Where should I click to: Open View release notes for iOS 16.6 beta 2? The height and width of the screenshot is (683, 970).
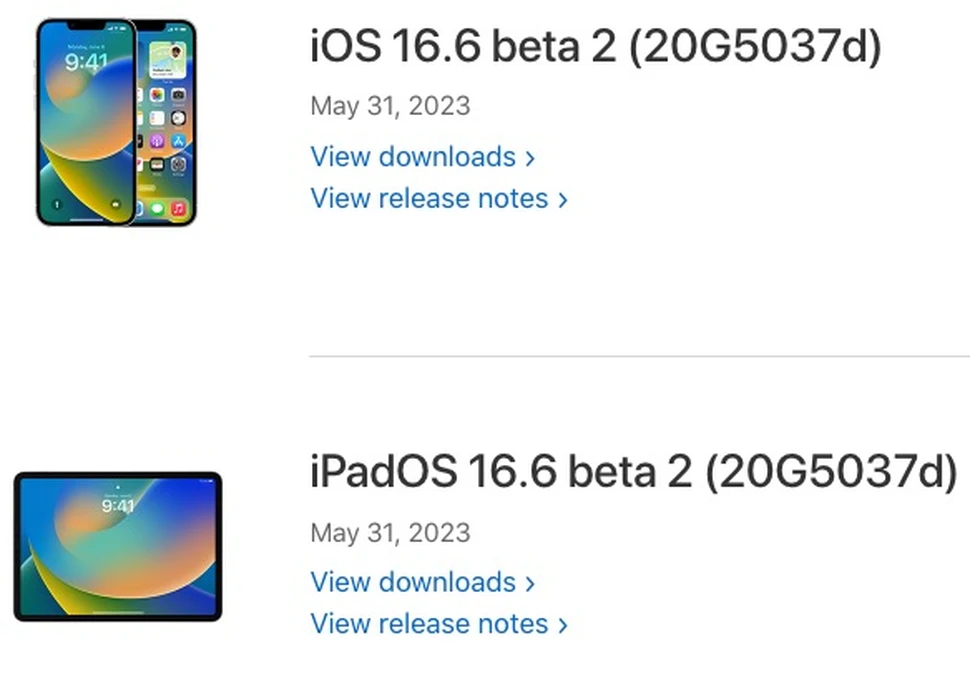429,199
